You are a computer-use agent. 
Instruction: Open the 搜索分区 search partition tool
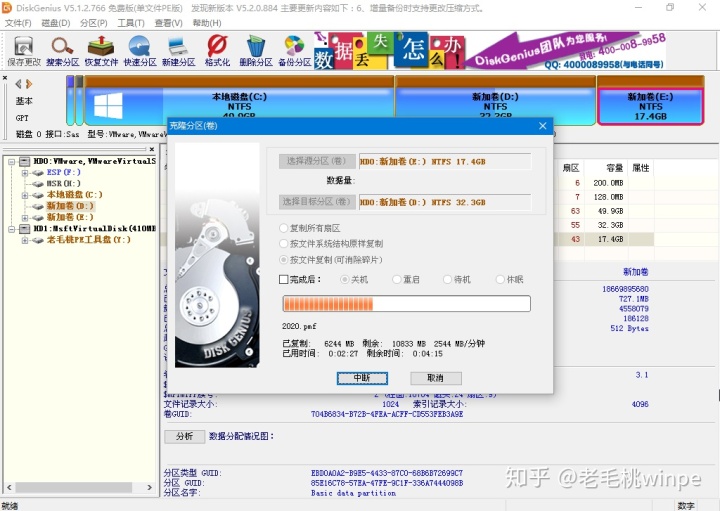coord(62,51)
